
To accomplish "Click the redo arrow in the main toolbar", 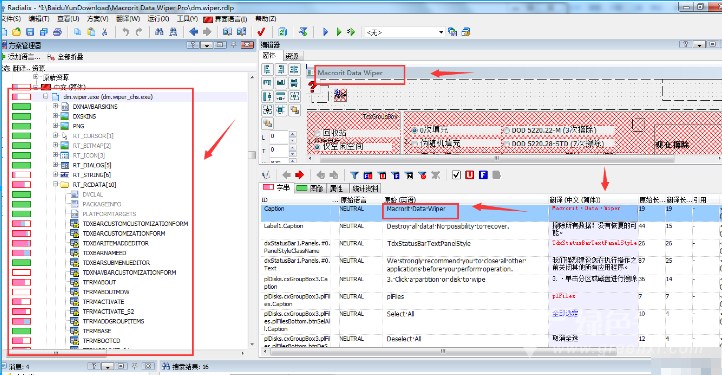I will pyautogui.click(x=139, y=32).
